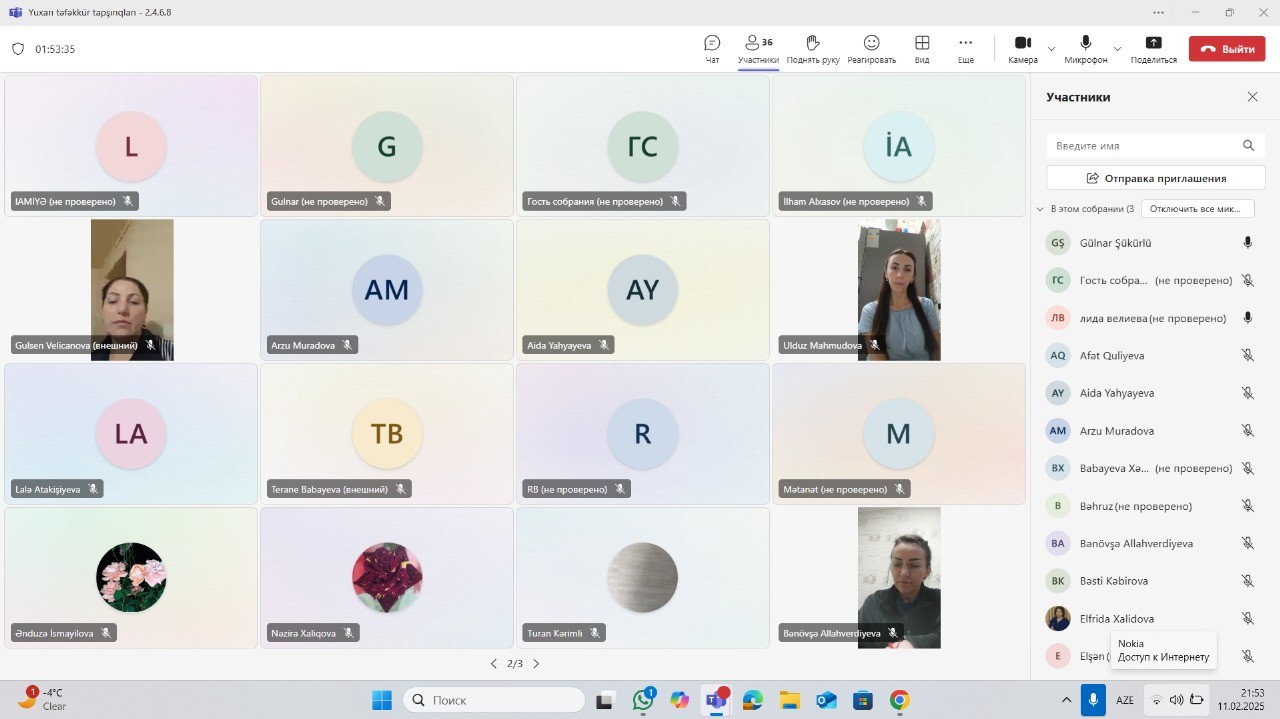Click the 'Введите имя' search field

(1143, 146)
